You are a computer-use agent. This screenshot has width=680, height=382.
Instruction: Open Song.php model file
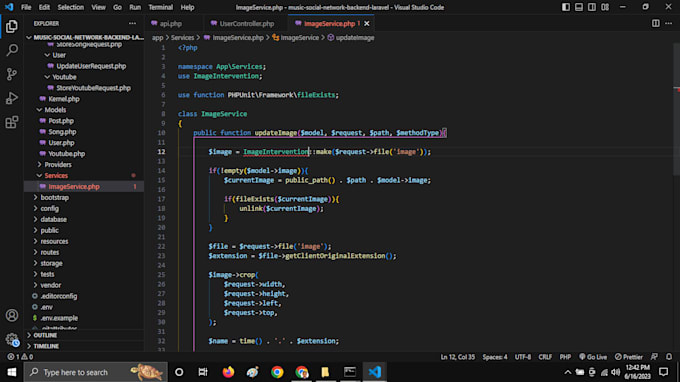pyautogui.click(x=62, y=132)
